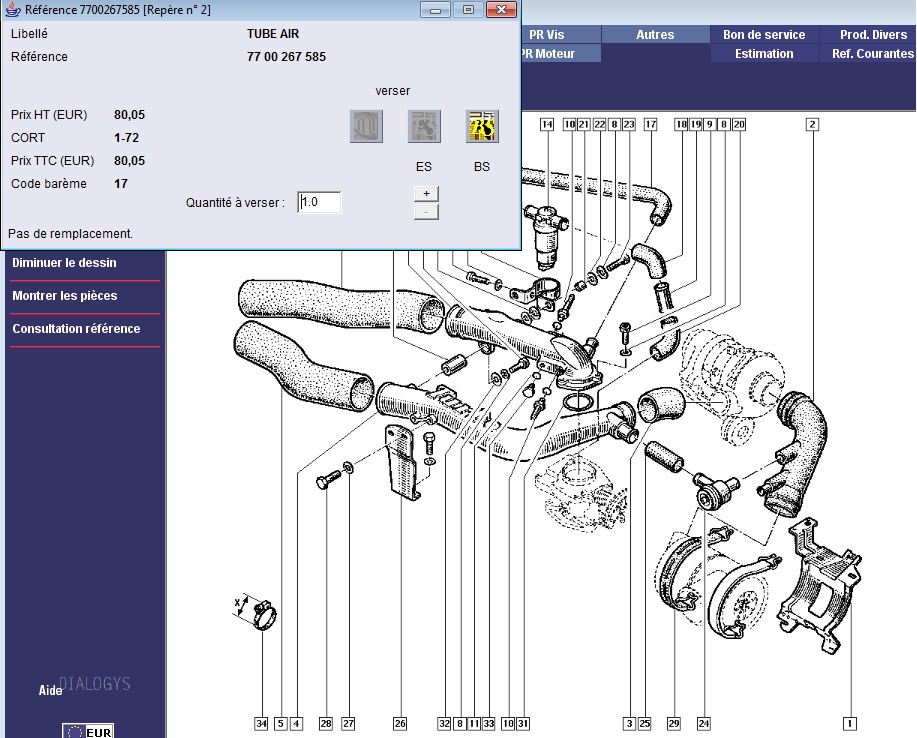Select callout 21 at top of diagram
This screenshot has width=917, height=738.
click(584, 124)
